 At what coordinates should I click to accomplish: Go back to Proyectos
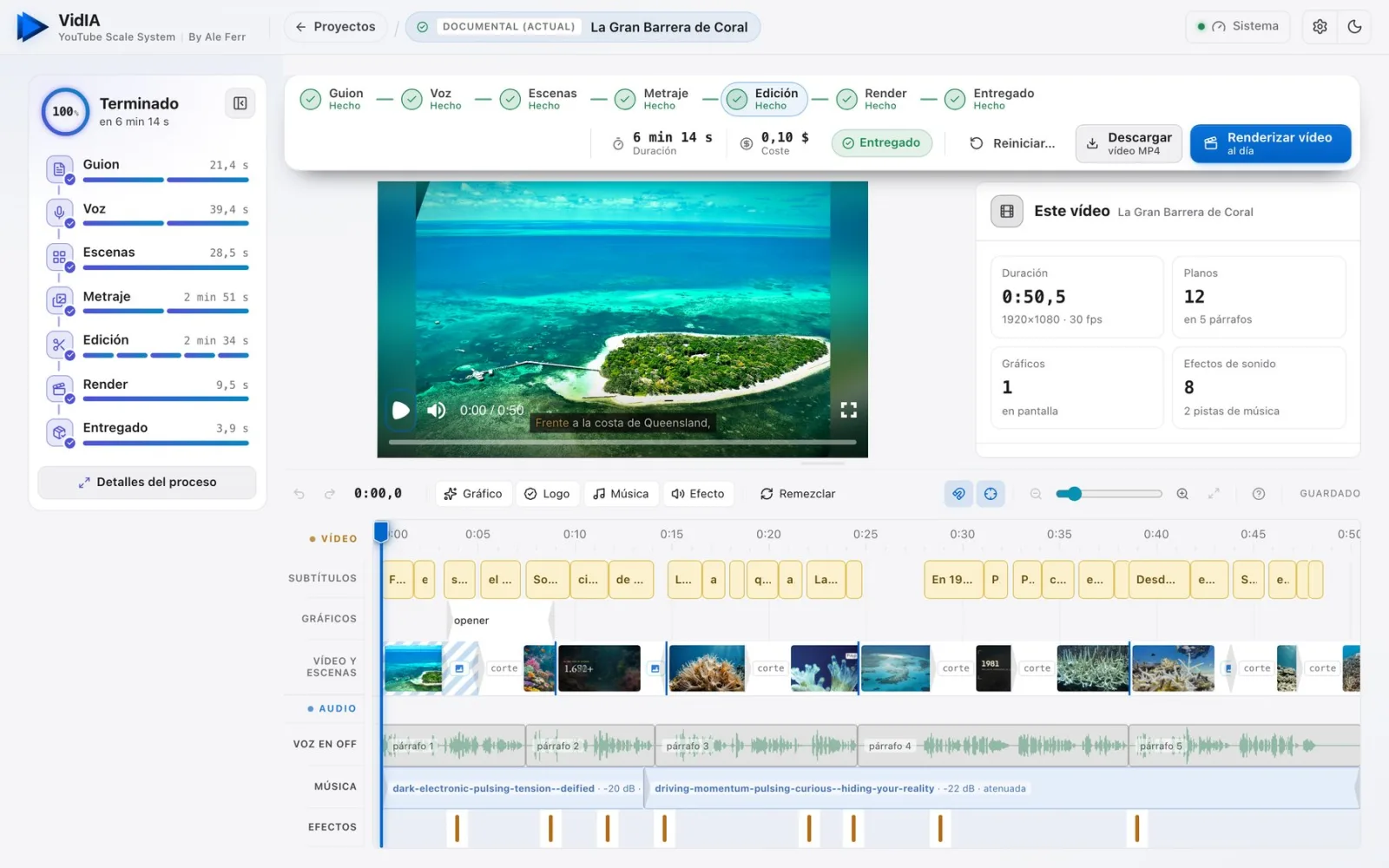tap(335, 27)
